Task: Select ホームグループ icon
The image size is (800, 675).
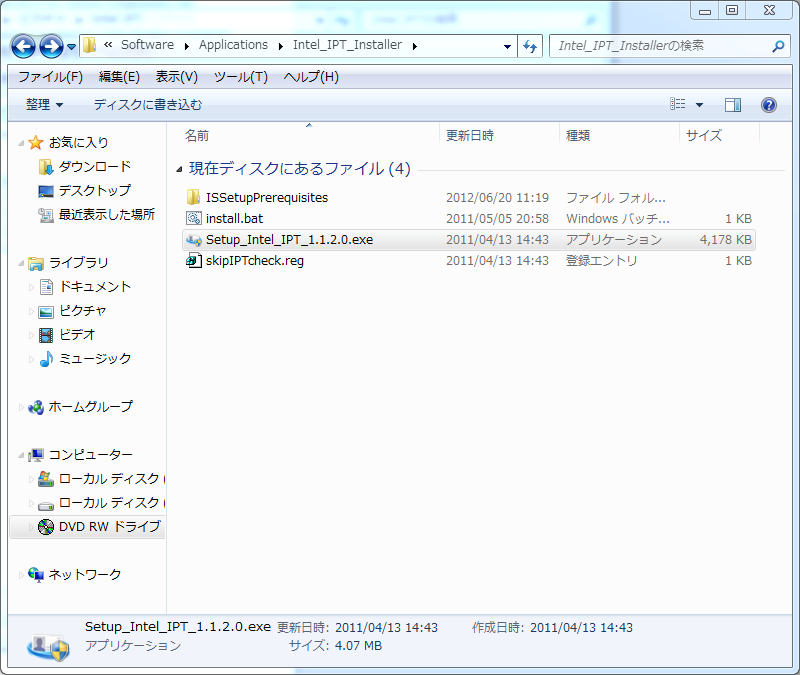Action: pos(36,407)
